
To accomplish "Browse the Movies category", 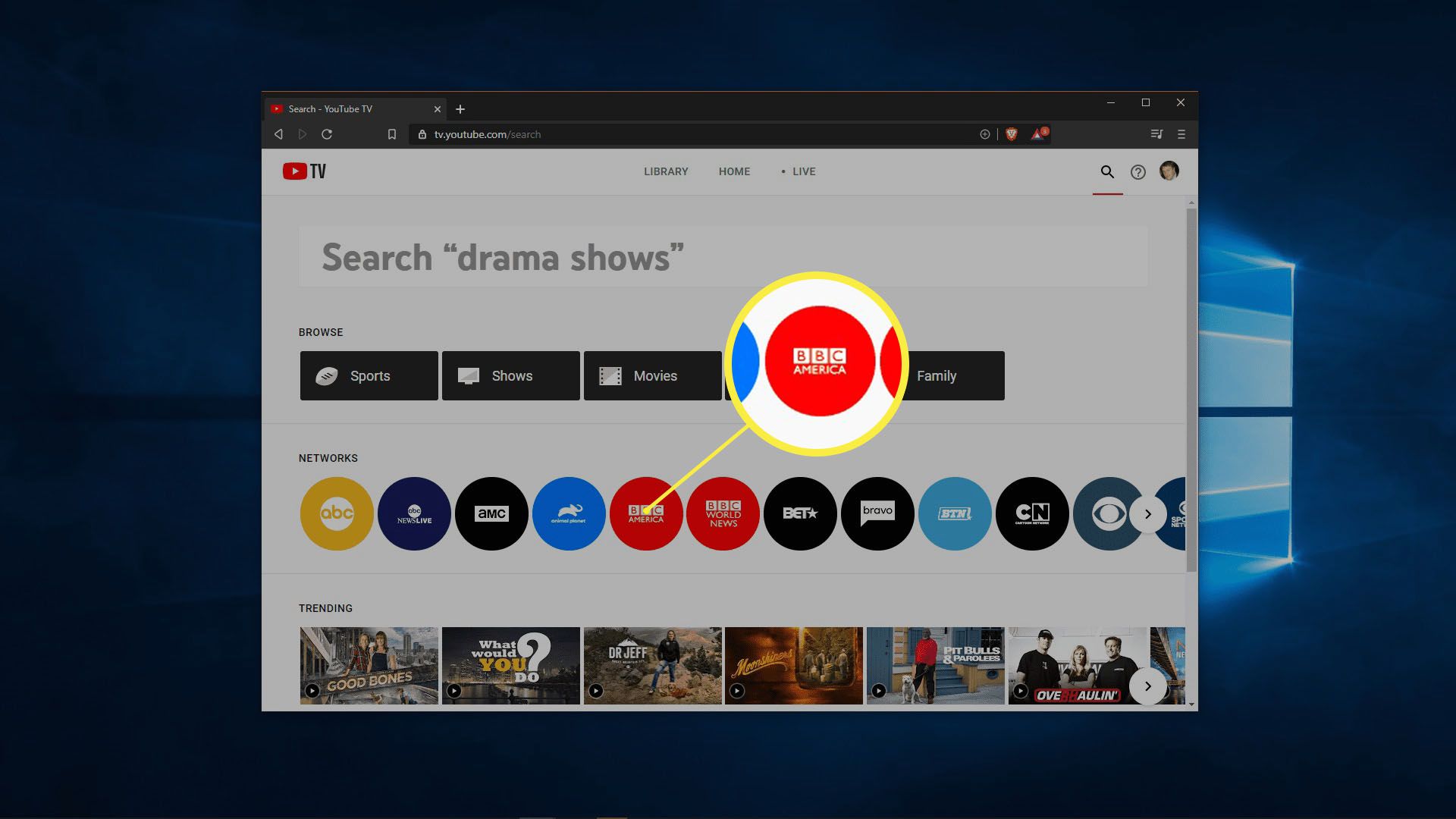I will click(x=653, y=375).
